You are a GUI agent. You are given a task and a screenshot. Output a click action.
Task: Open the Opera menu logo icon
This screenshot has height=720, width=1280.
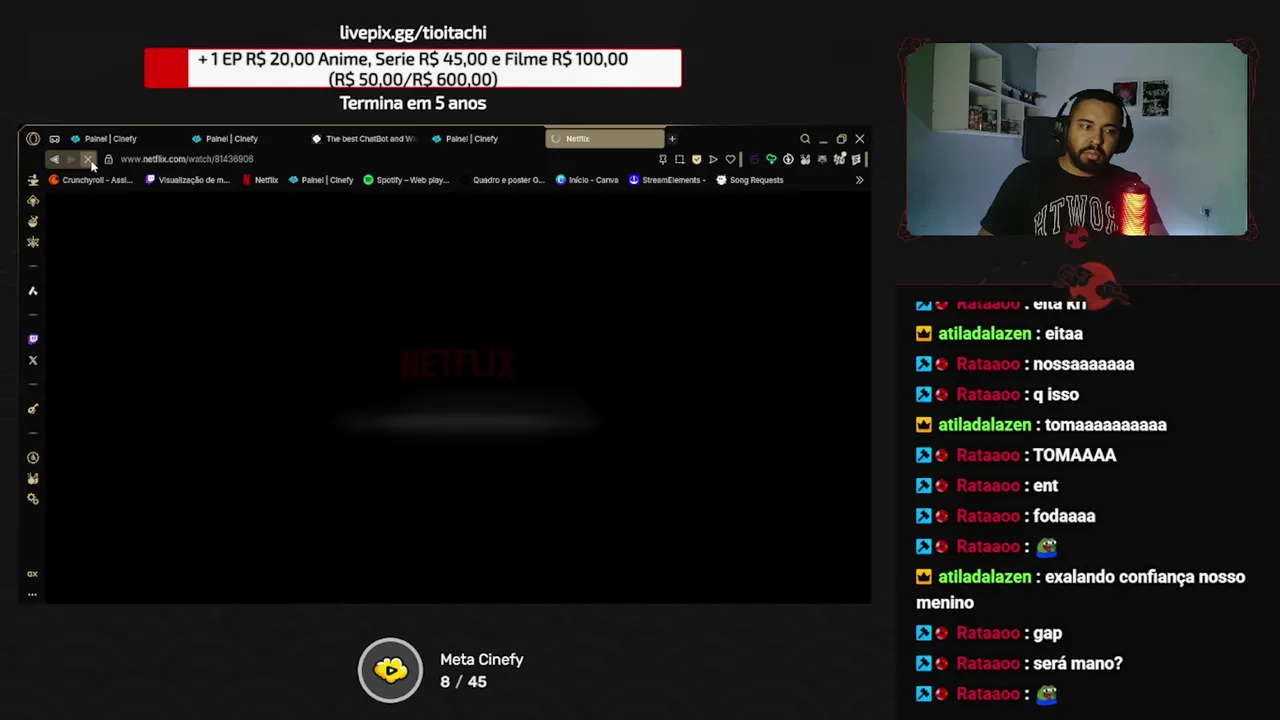(33, 139)
